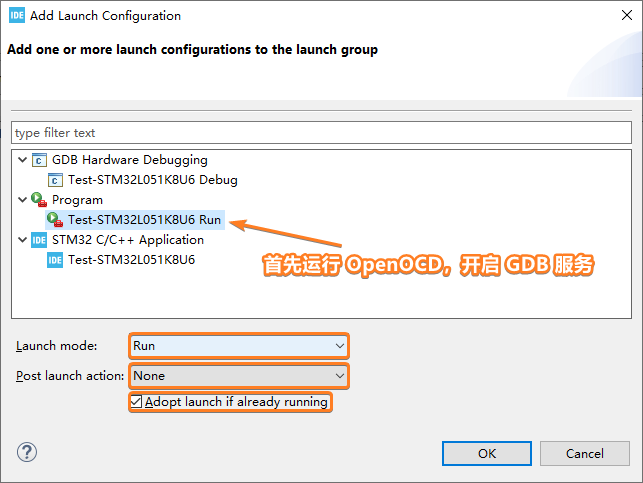Click the STM32 C/C++ Application IDE icon
This screenshot has height=483, width=643.
click(39, 240)
